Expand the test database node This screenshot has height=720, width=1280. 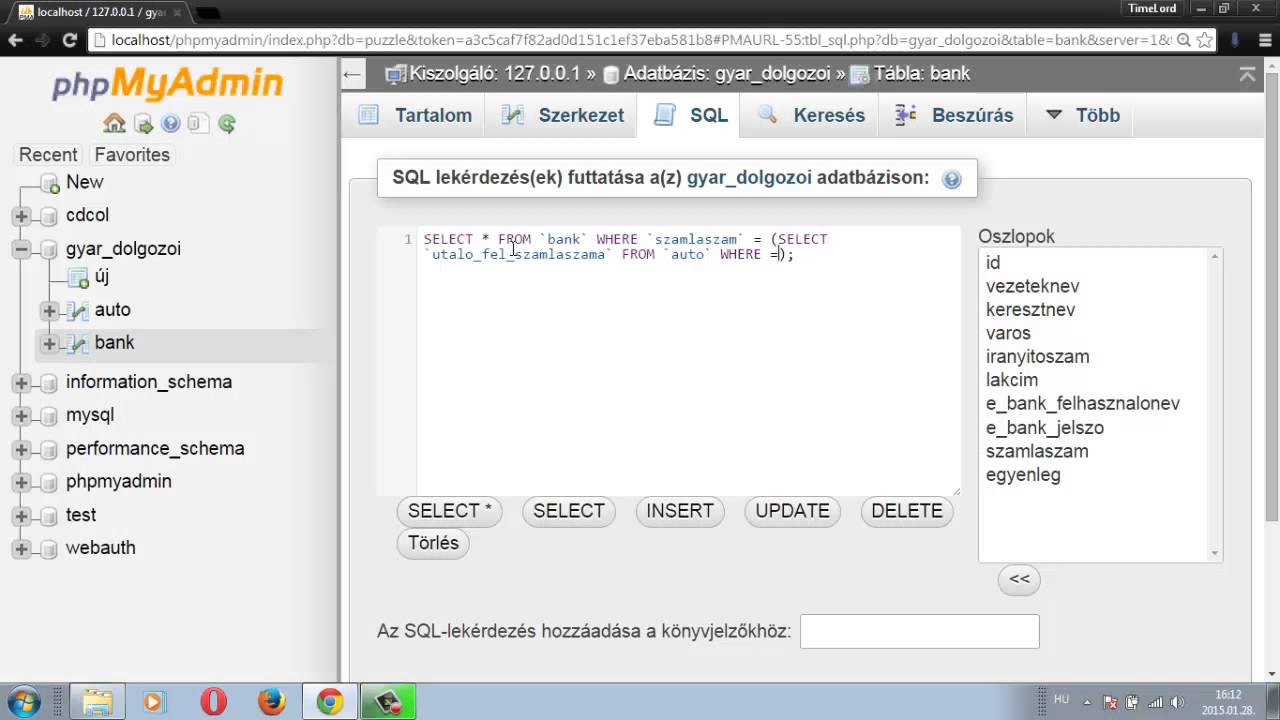[21, 516]
